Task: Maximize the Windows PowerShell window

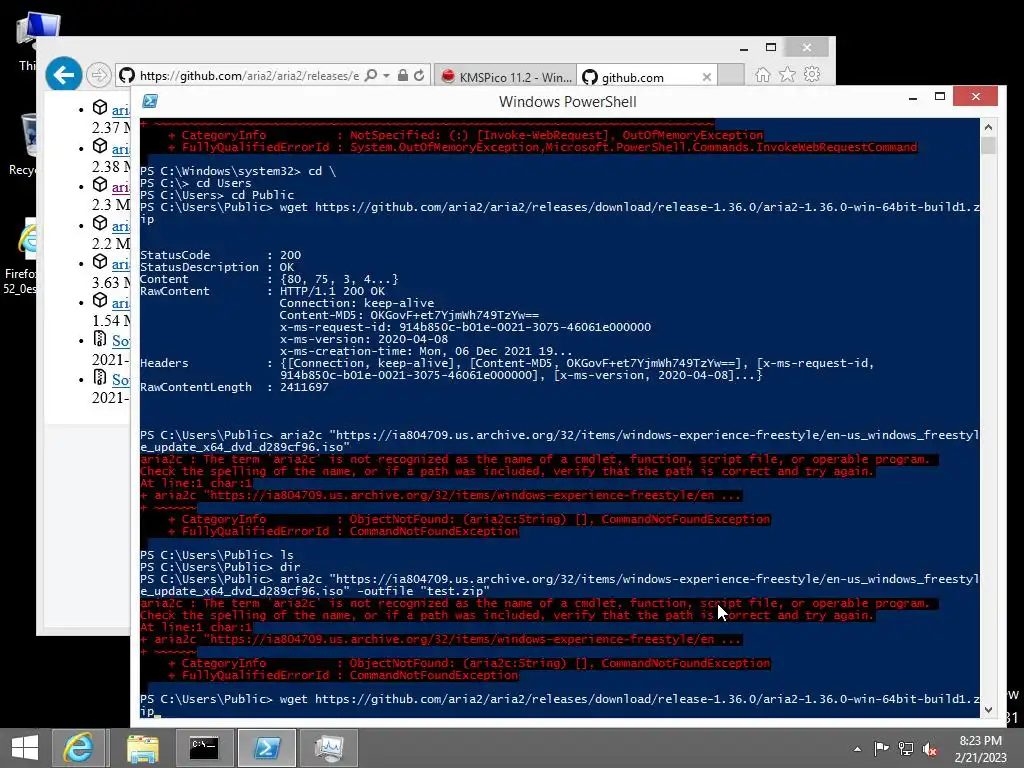Action: click(x=940, y=97)
